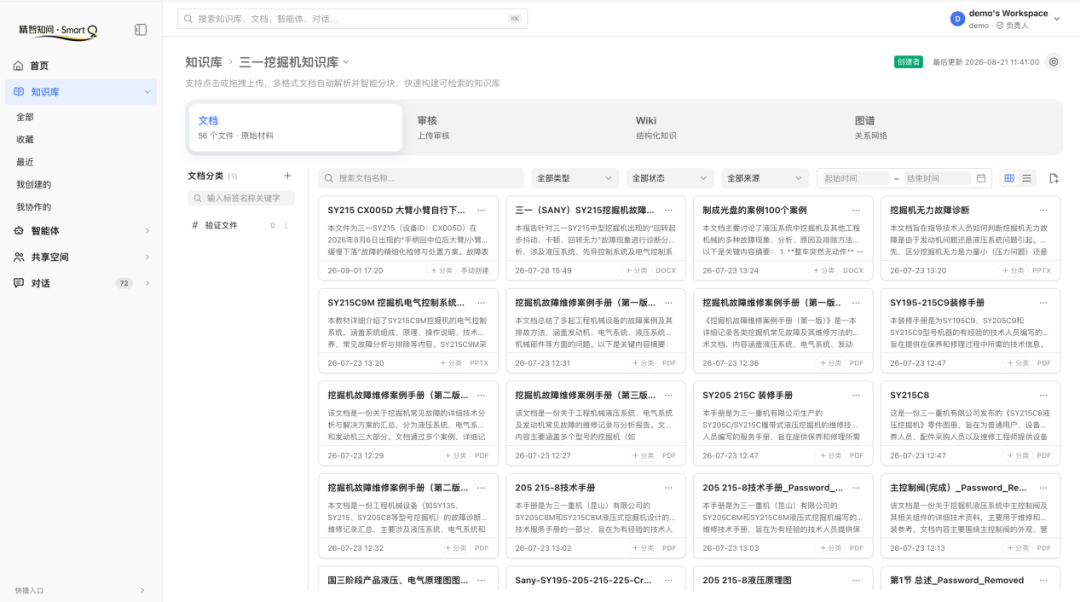The width and height of the screenshot is (1080, 602).
Task: Open 最近 recent items
Action: 25,162
